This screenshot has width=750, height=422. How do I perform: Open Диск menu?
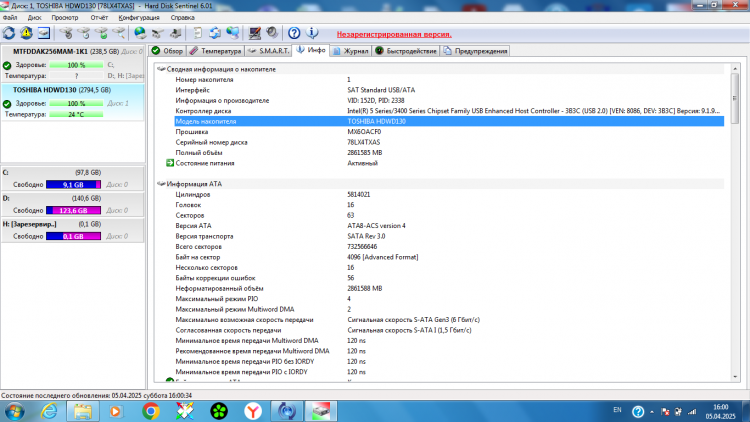click(34, 18)
